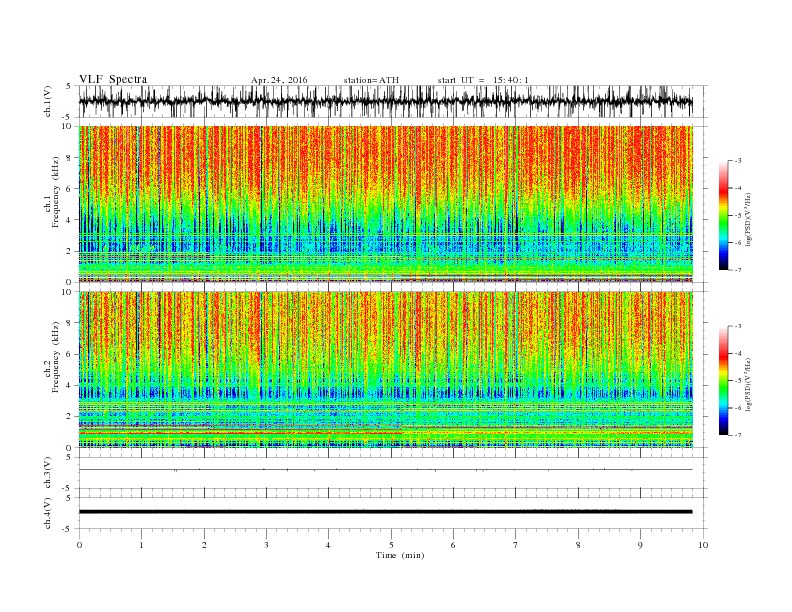Viewport: 792px width, 612px height.
Task: Click the "ch.3(V)" axis label
Action: 48,473
